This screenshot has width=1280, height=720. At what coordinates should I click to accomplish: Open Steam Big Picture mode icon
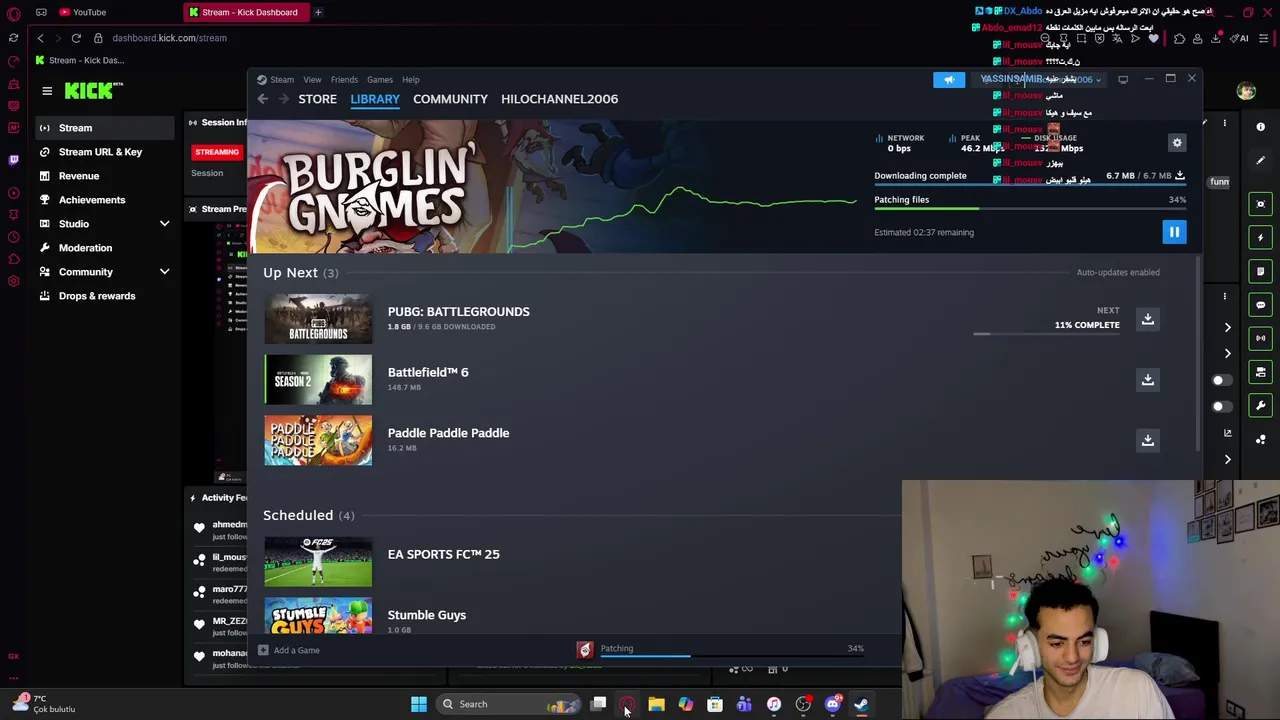(x=1123, y=79)
